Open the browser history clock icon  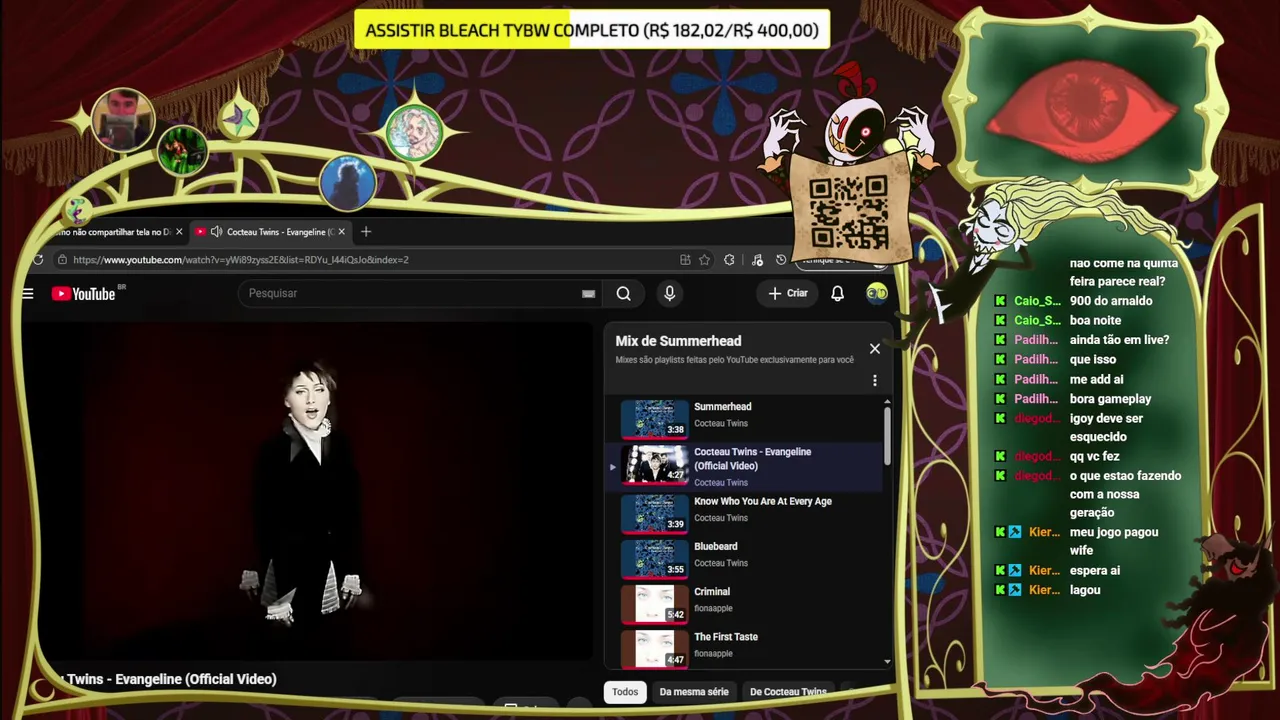[781, 260]
